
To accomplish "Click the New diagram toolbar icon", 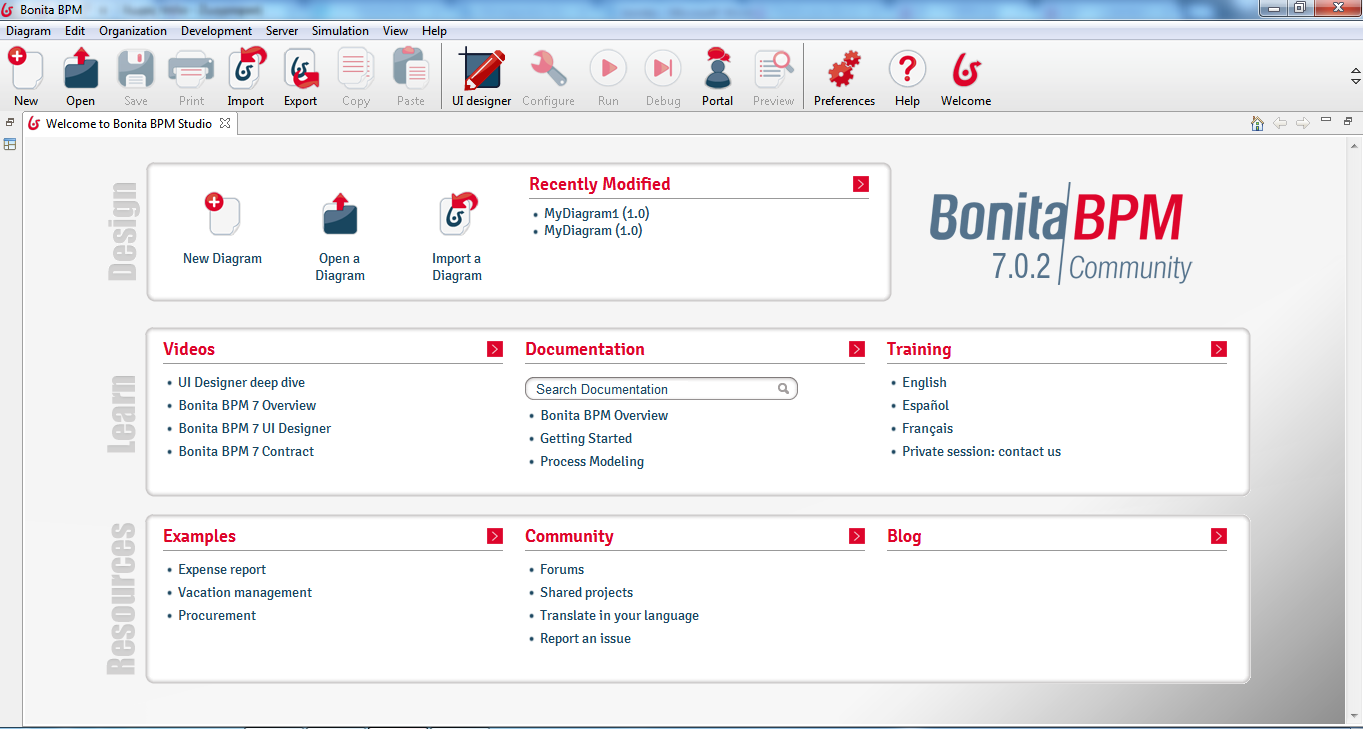I will pos(26,69).
